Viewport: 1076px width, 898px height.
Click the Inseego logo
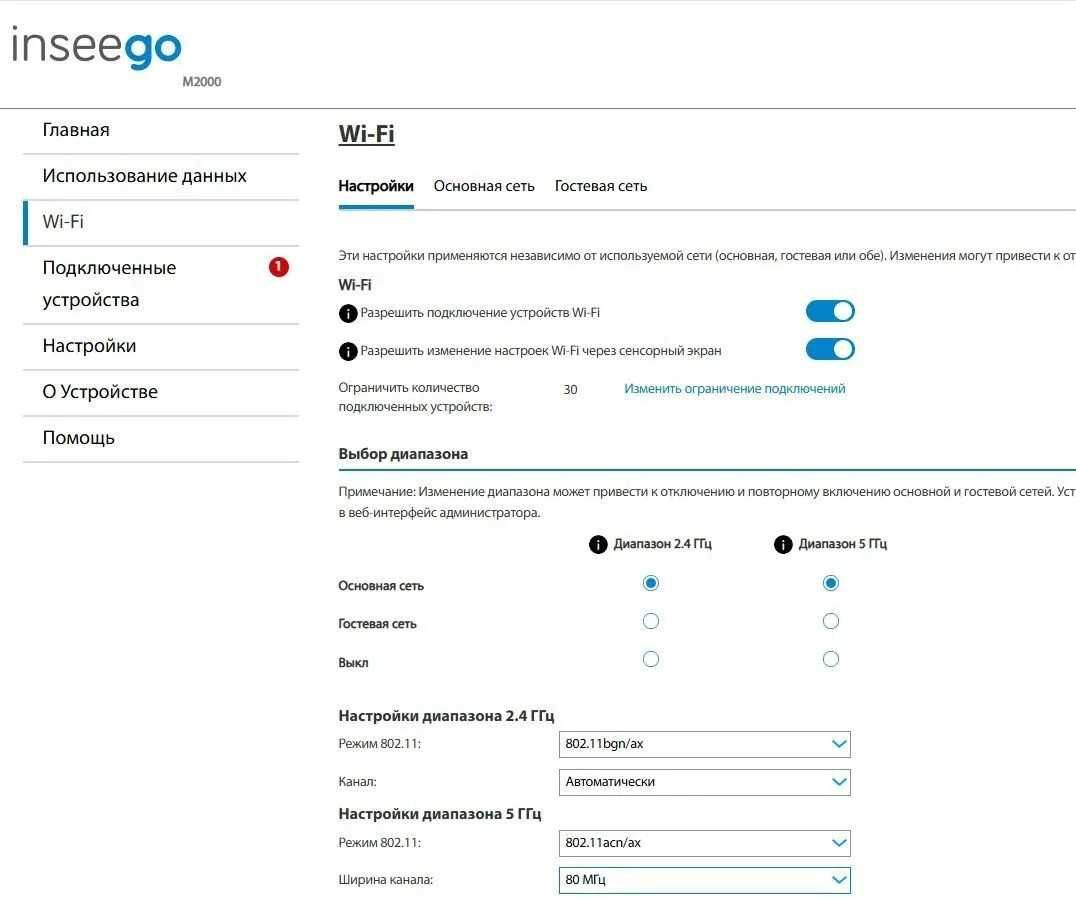(x=97, y=50)
